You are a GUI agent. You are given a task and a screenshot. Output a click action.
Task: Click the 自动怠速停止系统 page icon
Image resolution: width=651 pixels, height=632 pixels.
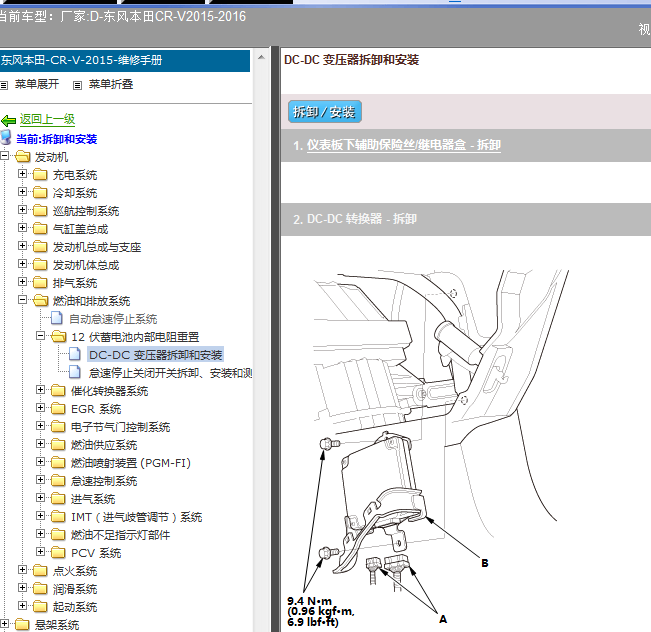[57, 318]
